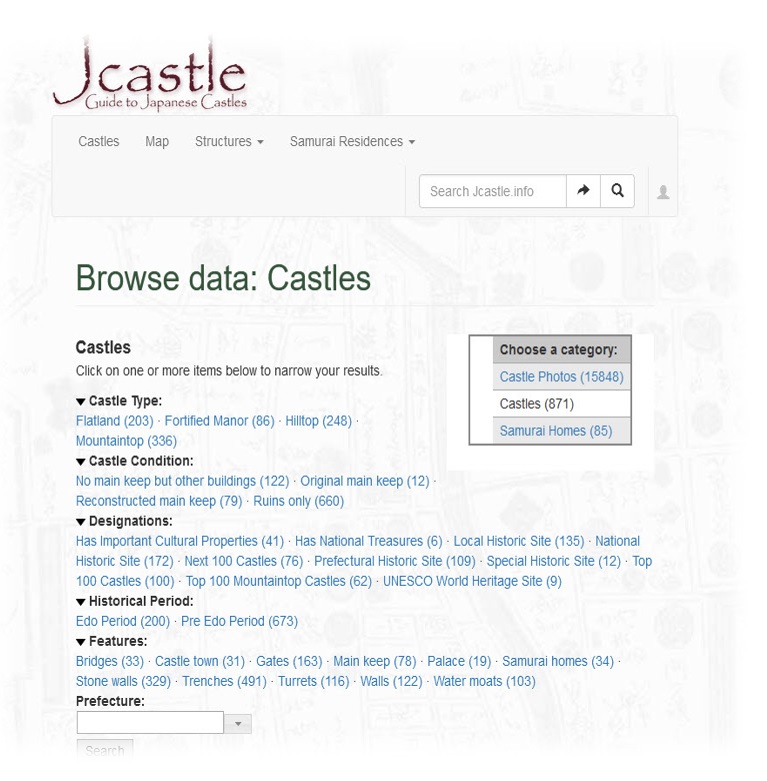
Task: Click the search magnifying glass icon
Action: coord(617,191)
